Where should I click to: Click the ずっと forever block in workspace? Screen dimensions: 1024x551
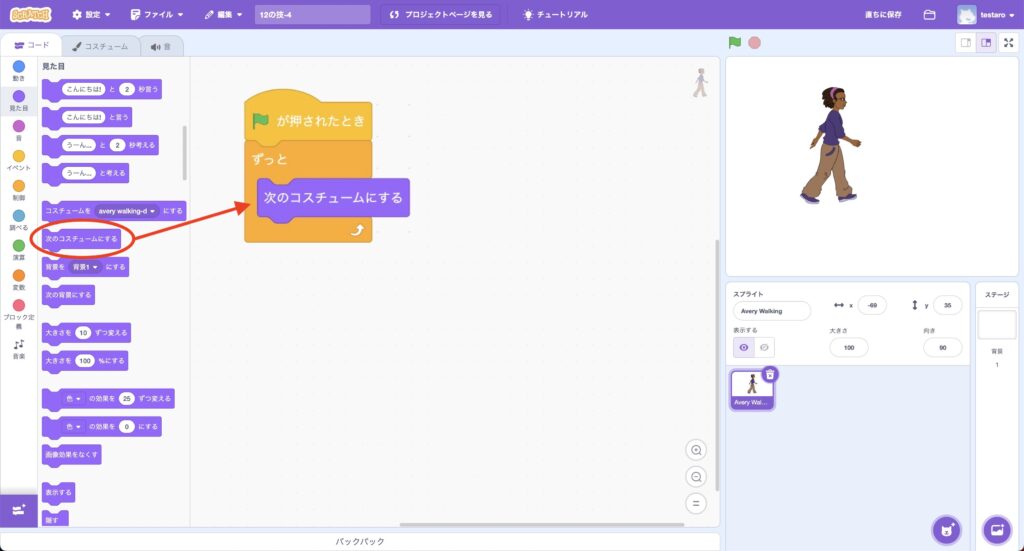[x=269, y=159]
